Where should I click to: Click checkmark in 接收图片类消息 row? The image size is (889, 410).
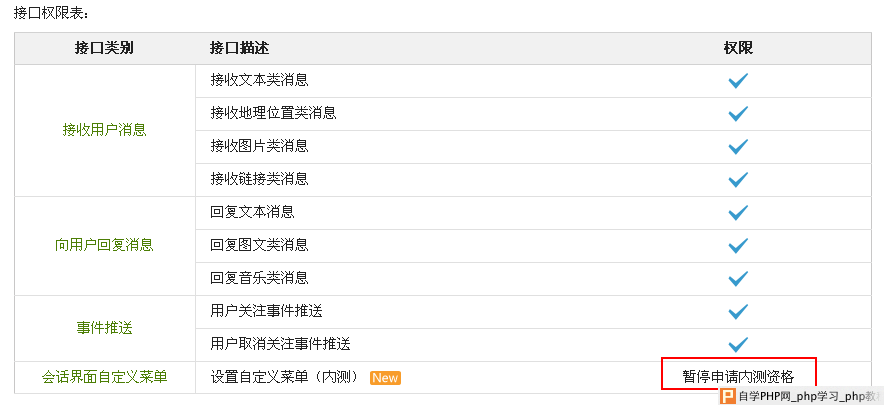tap(738, 147)
